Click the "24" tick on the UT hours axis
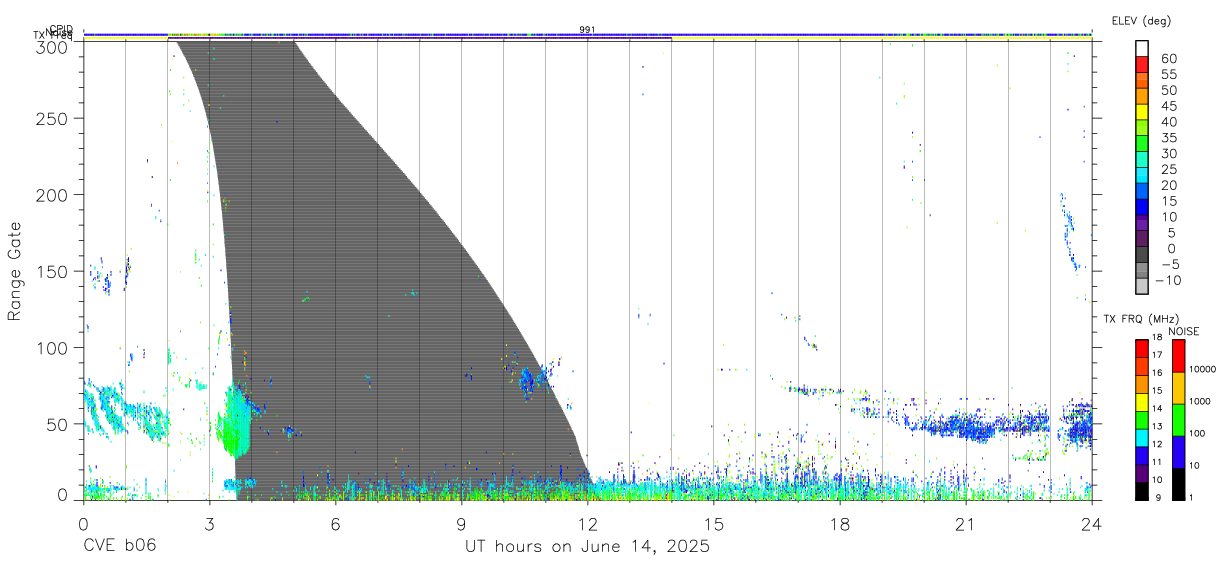This screenshot has width=1228, height=567. (1091, 523)
